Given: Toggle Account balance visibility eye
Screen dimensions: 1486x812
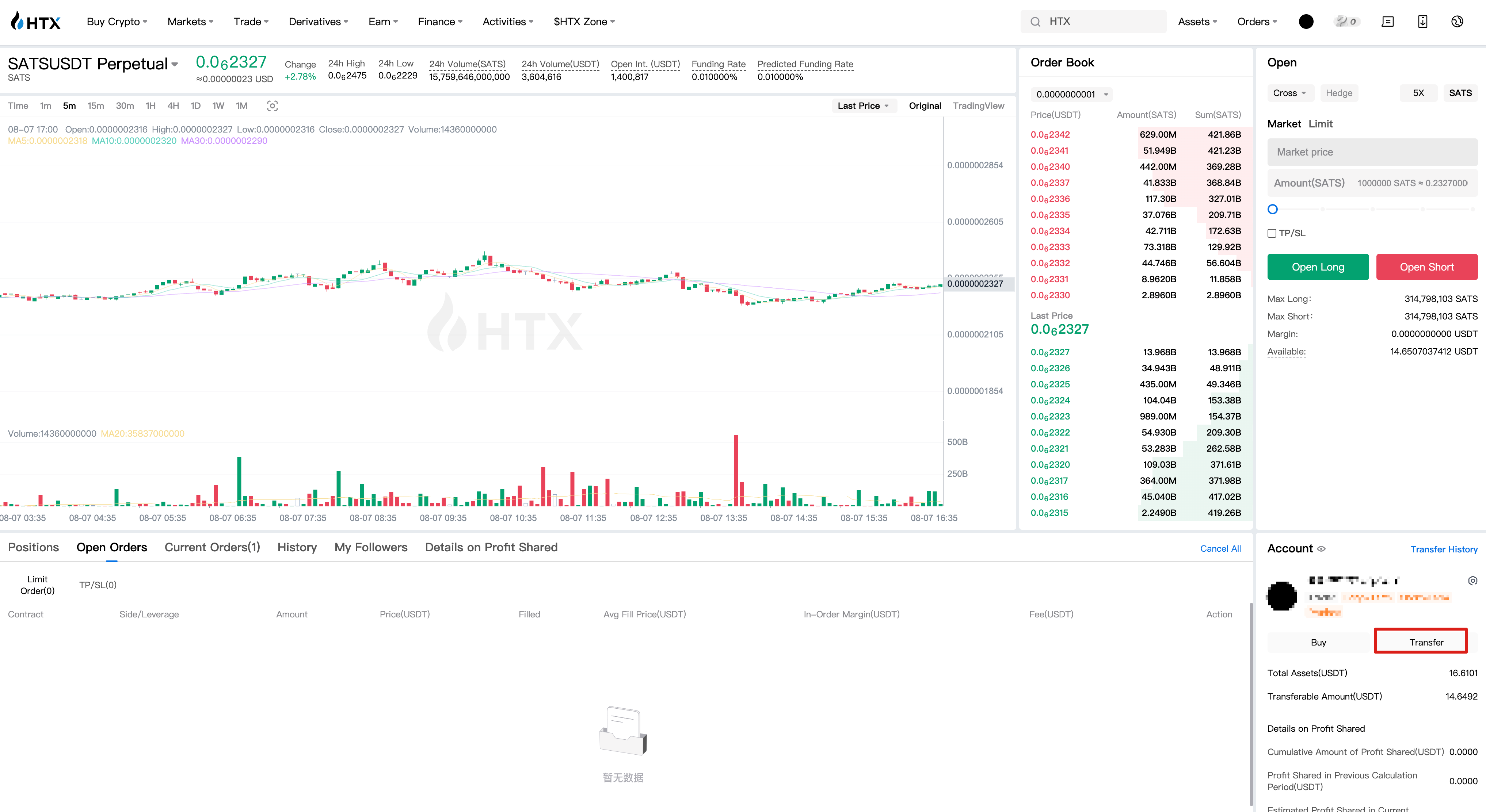Looking at the screenshot, I should (1322, 548).
